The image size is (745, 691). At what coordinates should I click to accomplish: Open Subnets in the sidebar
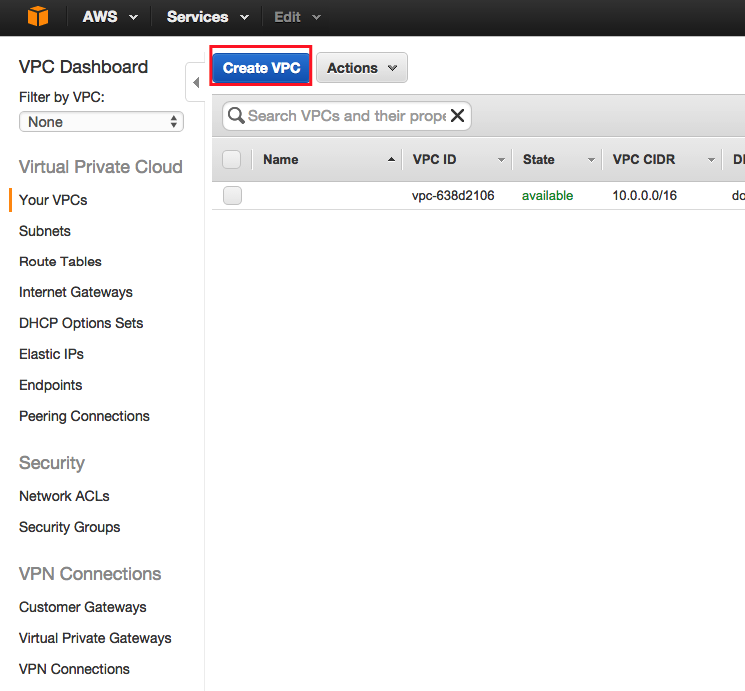click(45, 231)
